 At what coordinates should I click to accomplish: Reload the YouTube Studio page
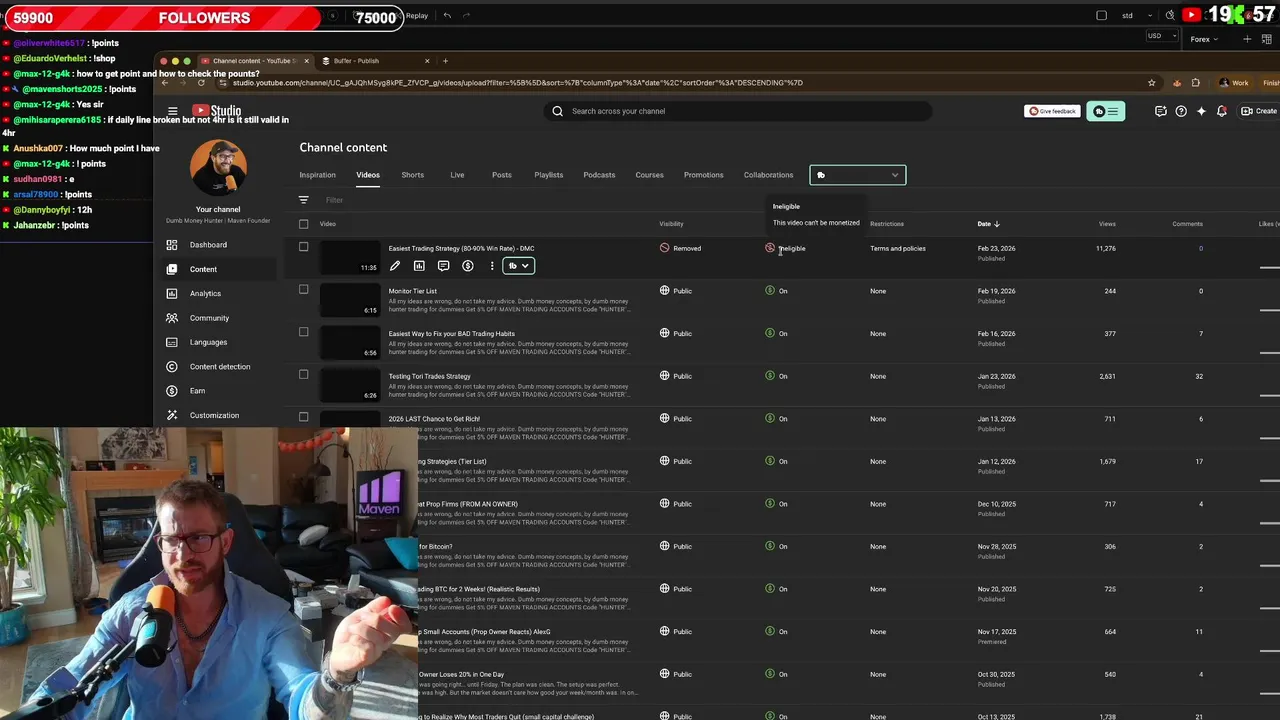tap(201, 83)
